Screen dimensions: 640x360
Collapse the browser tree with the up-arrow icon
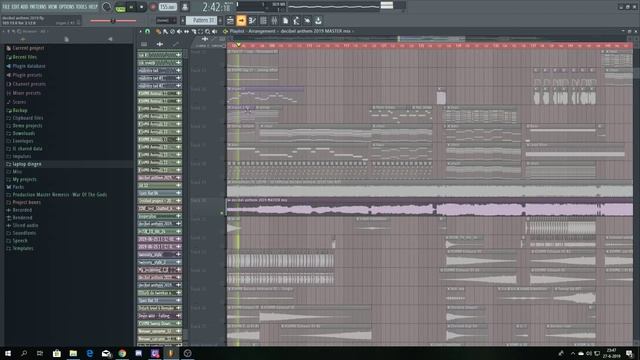point(23,39)
